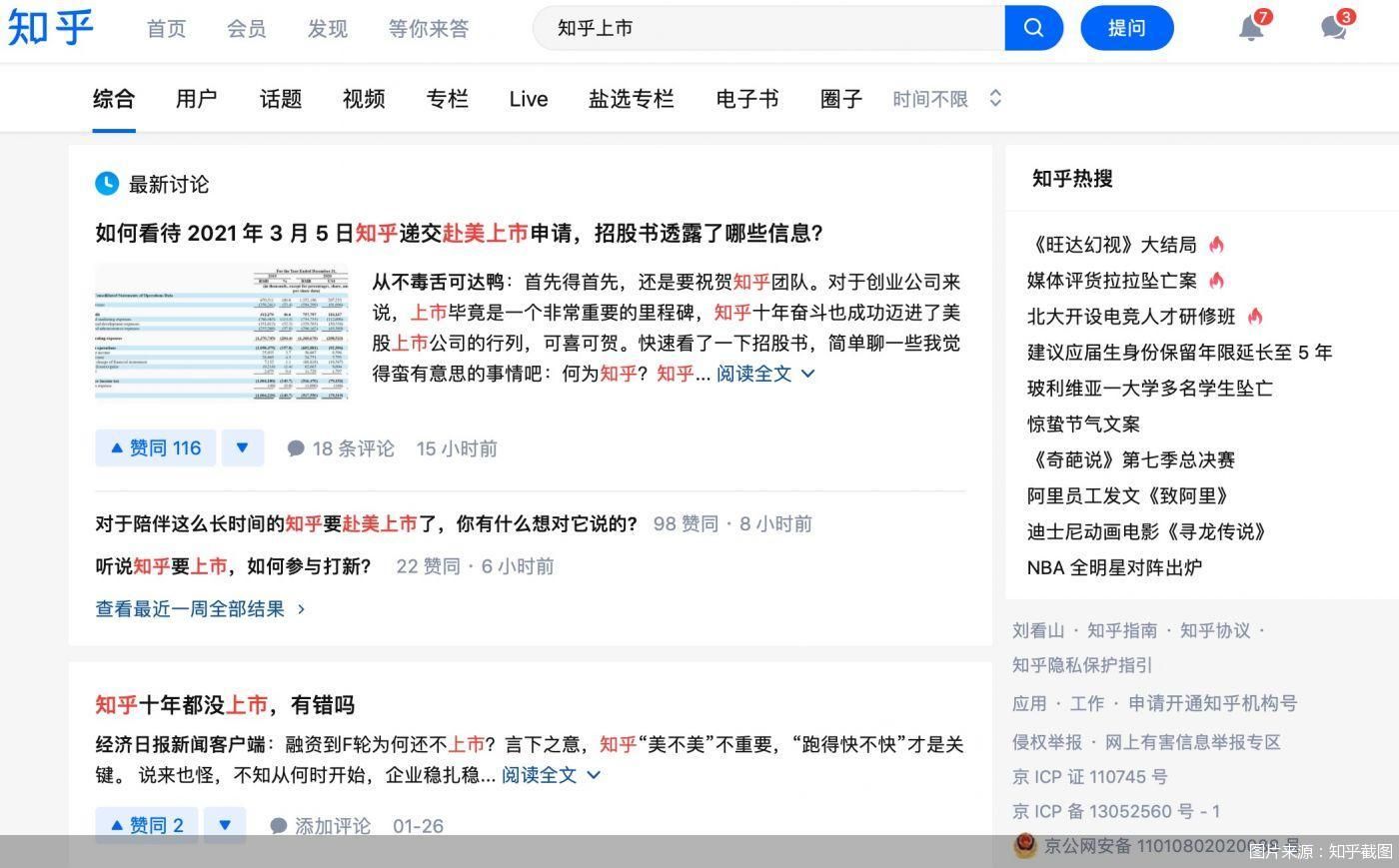The image size is (1399, 868).
Task: Click the 15 小时前 timestamp
Action: point(457,448)
